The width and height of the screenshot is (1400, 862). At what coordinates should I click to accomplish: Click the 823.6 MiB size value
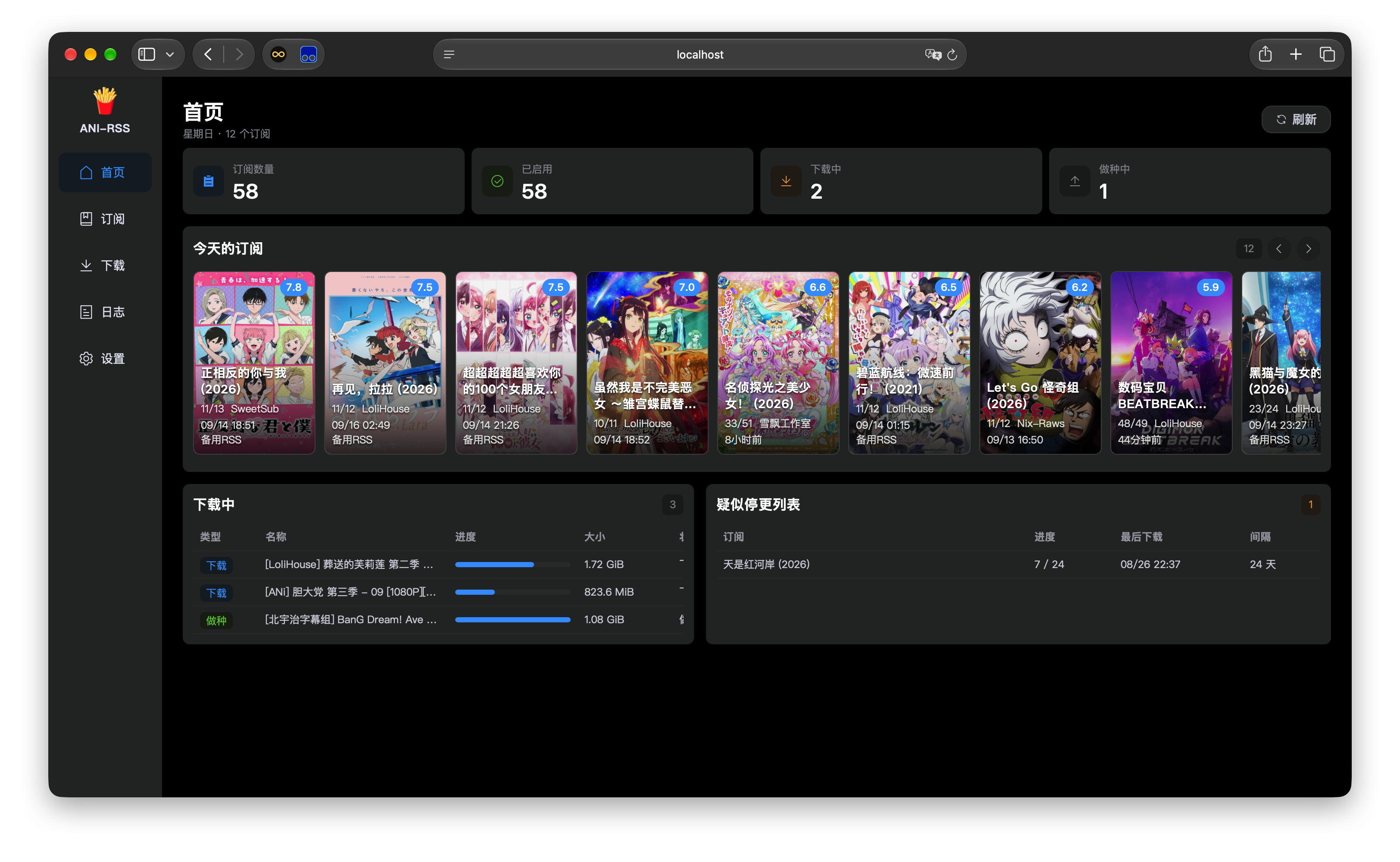[x=609, y=592]
